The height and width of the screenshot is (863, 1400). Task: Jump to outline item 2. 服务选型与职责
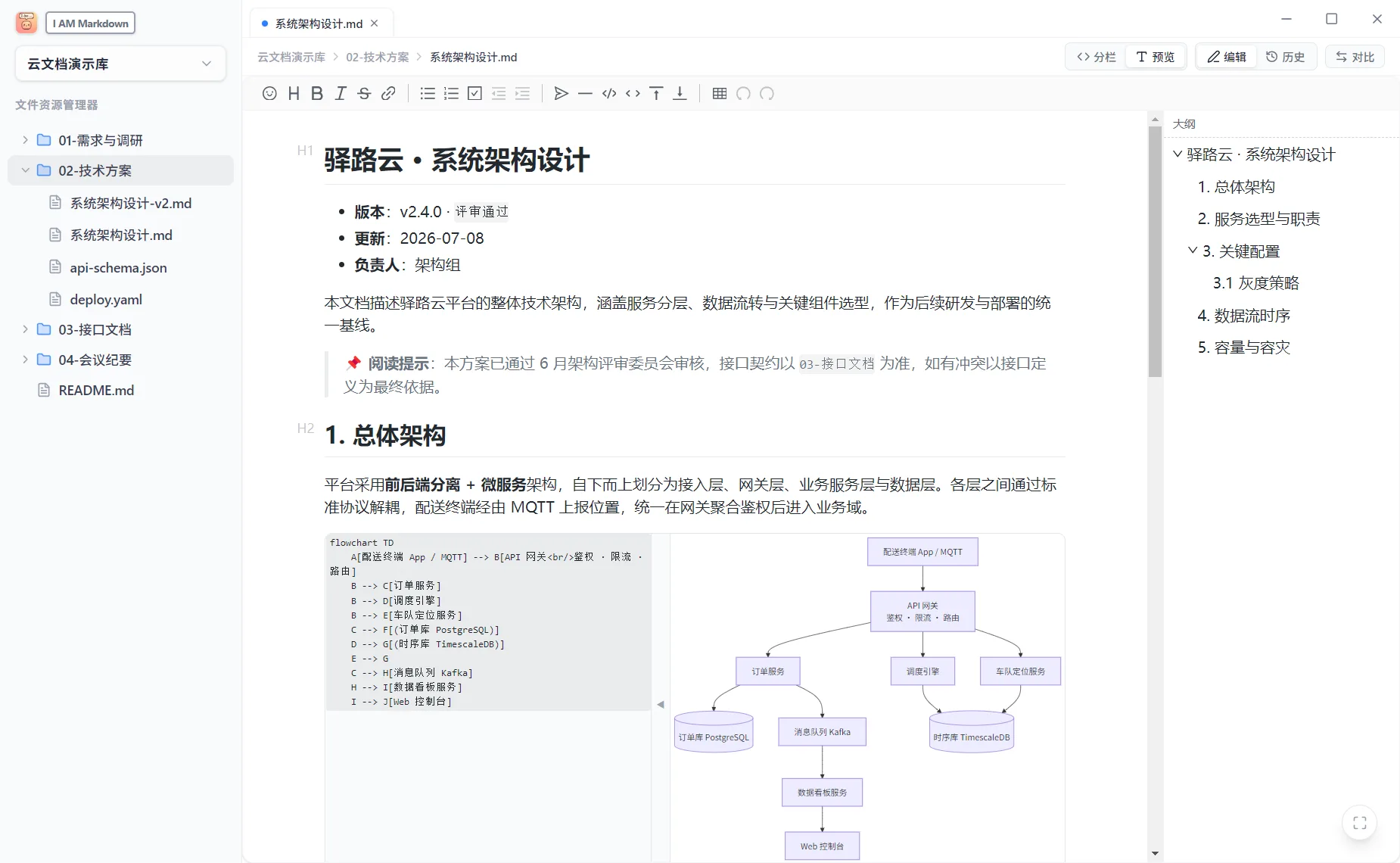pos(1258,219)
